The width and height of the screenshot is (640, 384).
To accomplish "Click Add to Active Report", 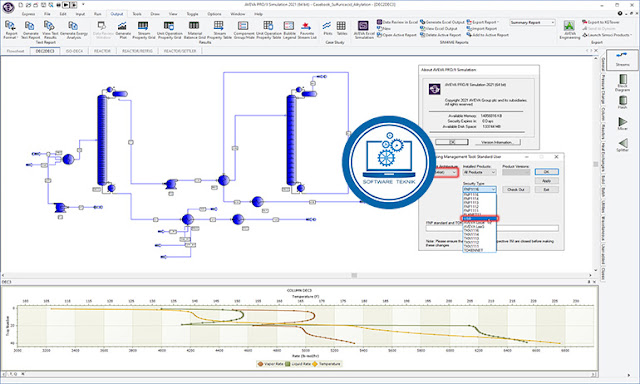I will pos(488,35).
